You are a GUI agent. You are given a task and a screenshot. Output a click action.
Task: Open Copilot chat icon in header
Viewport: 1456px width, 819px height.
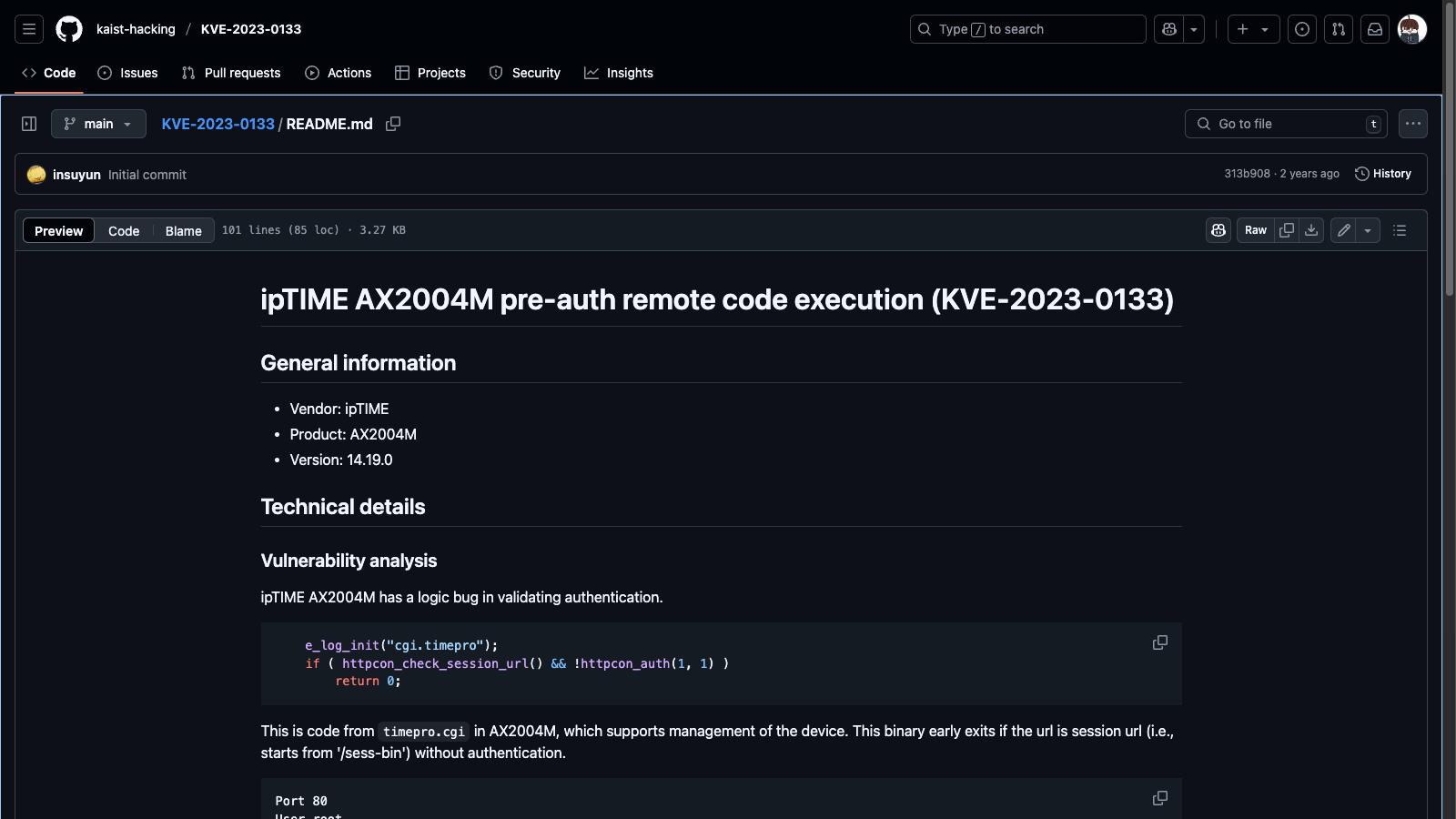(1169, 29)
